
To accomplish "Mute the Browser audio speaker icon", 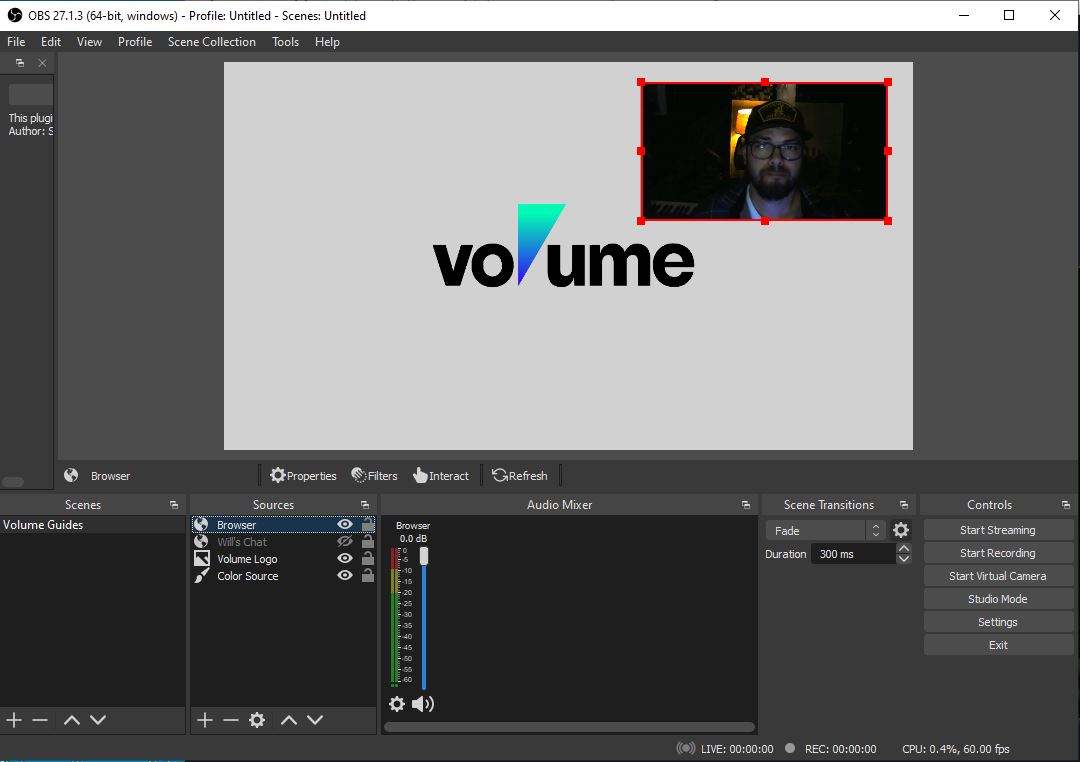I will tap(422, 703).
